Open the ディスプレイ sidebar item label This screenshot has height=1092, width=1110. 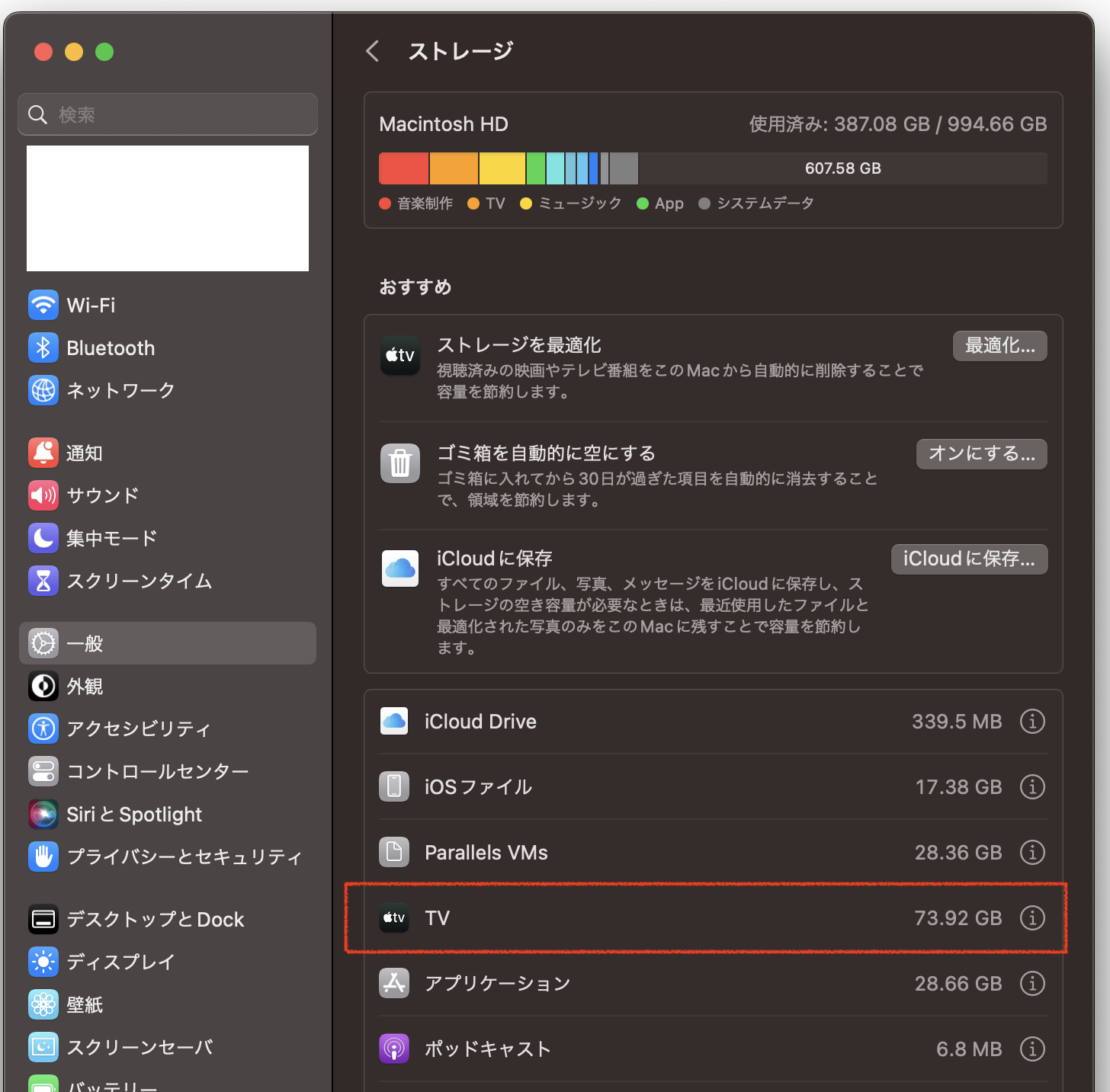click(121, 962)
